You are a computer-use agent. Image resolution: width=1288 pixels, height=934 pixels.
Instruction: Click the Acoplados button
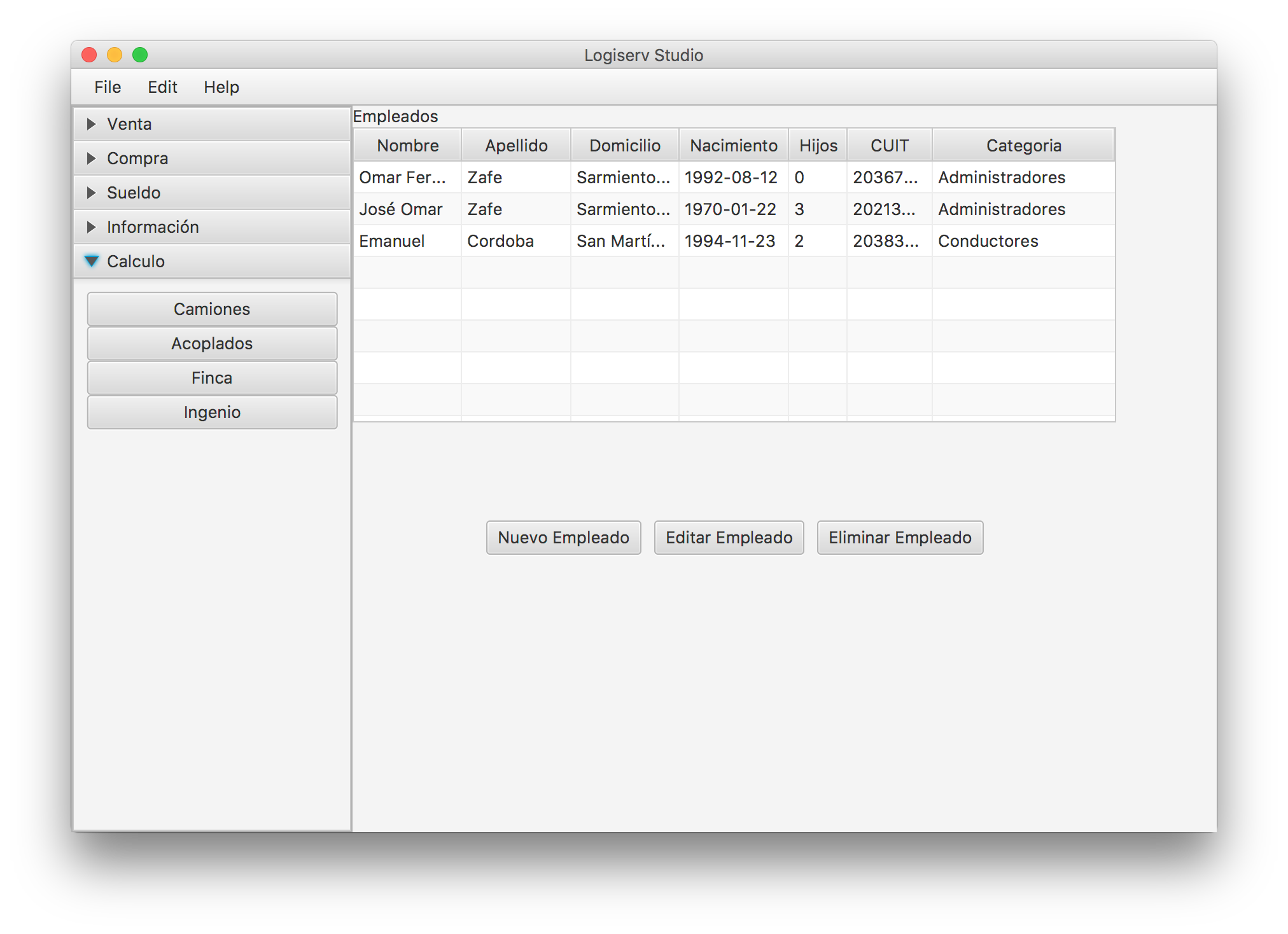(x=212, y=344)
